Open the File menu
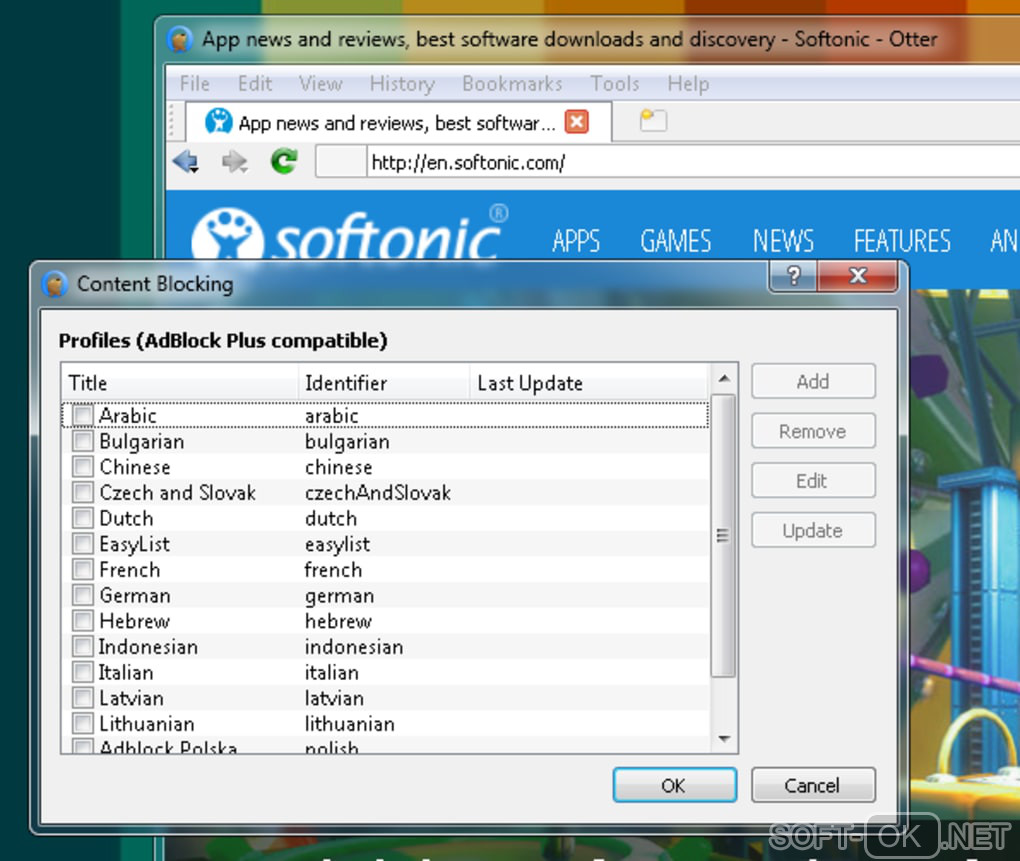 195,84
